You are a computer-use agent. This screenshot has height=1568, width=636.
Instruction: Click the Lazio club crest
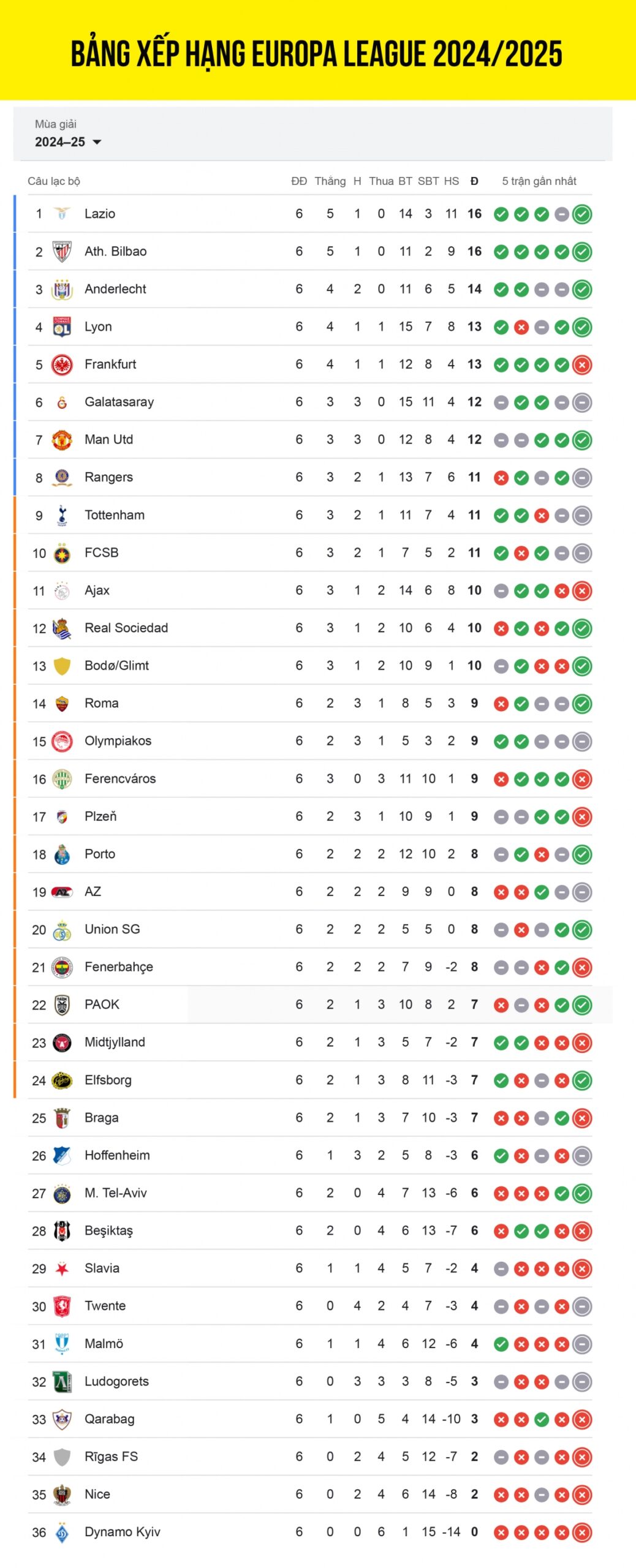pyautogui.click(x=62, y=214)
